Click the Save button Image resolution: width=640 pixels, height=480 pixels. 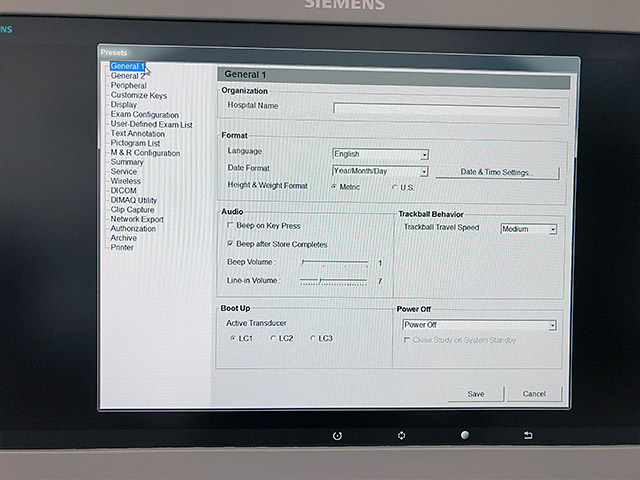point(476,394)
